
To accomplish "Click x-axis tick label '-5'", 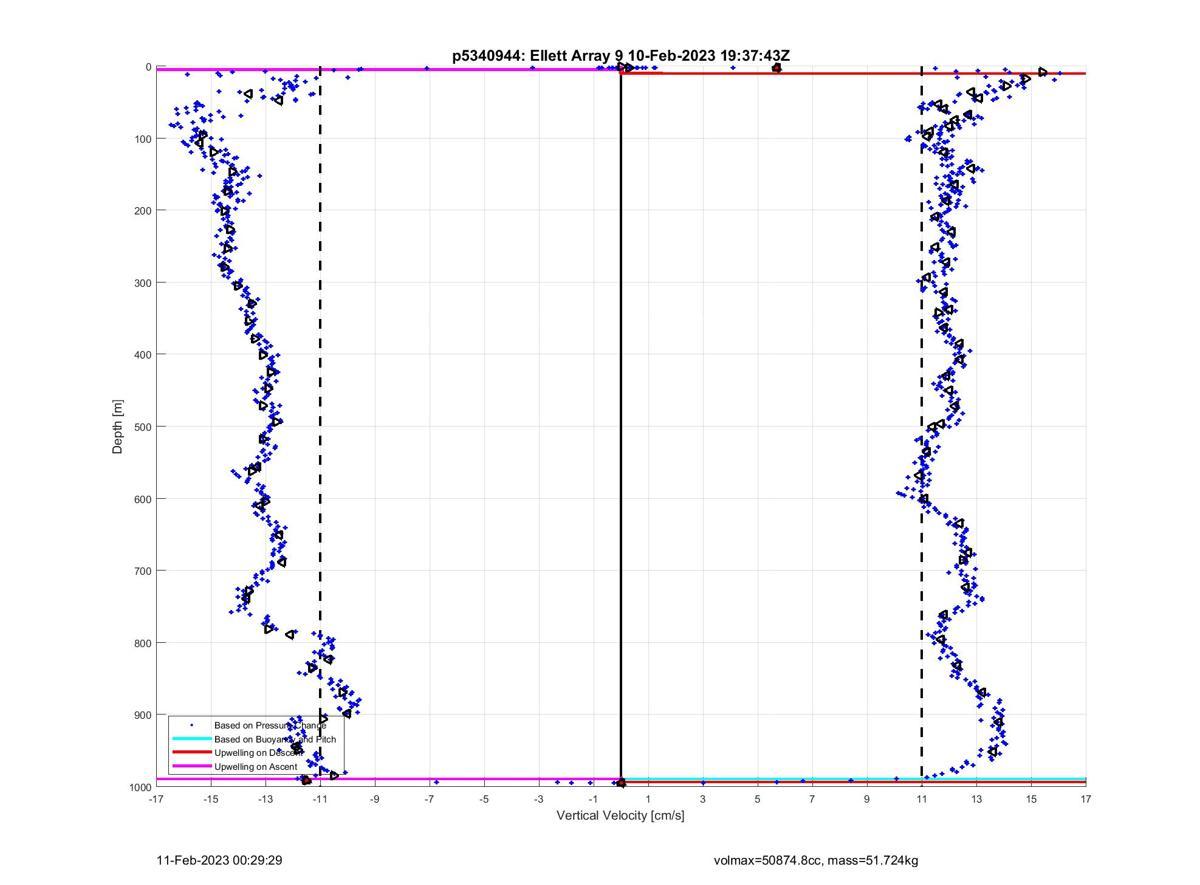I will click(x=484, y=799).
